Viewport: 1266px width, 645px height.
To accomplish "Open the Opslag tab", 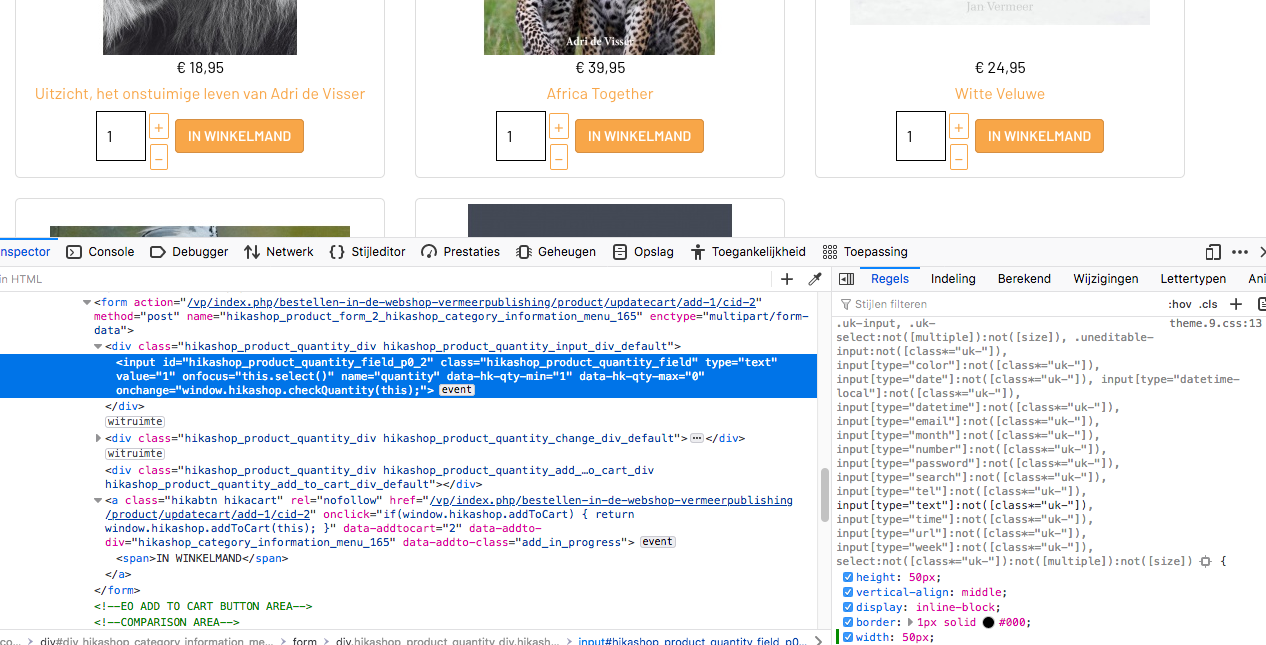I will click(x=643, y=252).
